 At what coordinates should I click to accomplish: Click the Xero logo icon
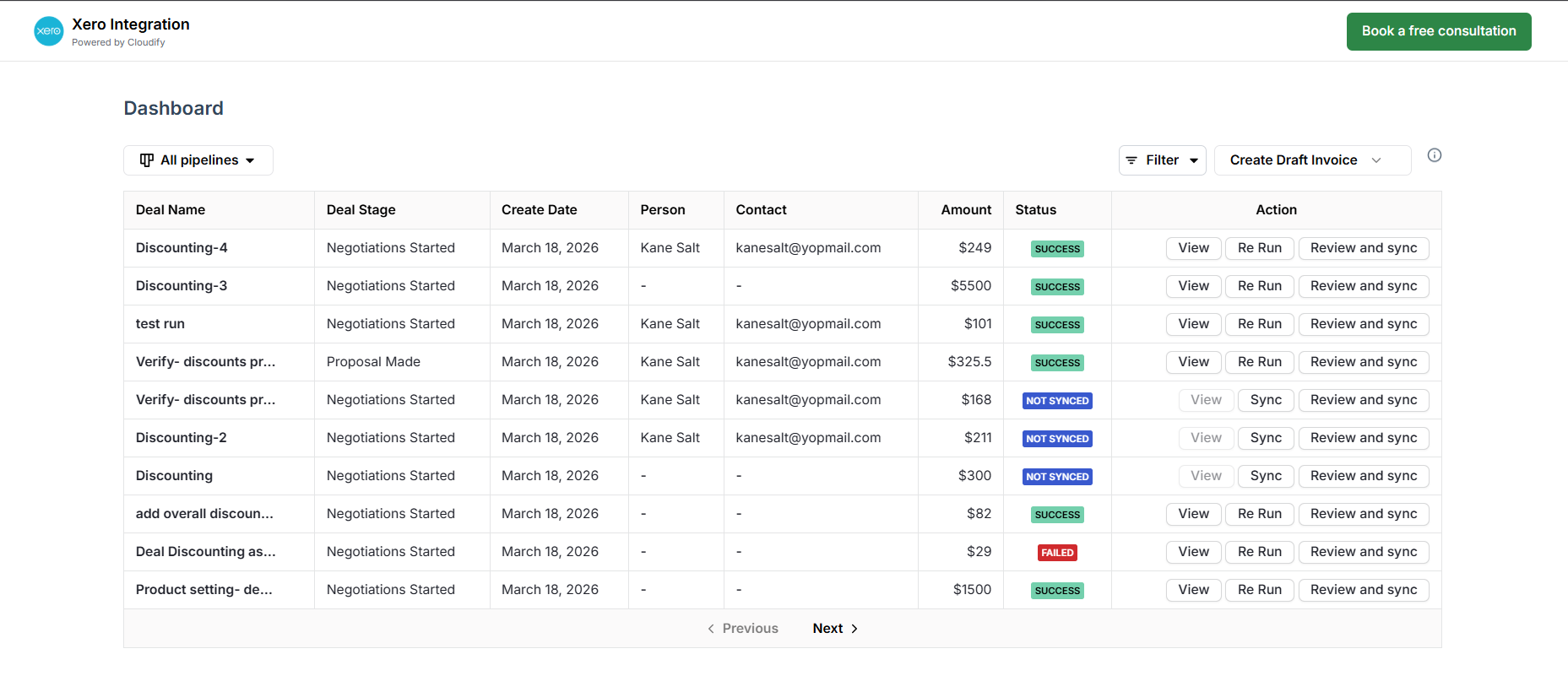(49, 31)
